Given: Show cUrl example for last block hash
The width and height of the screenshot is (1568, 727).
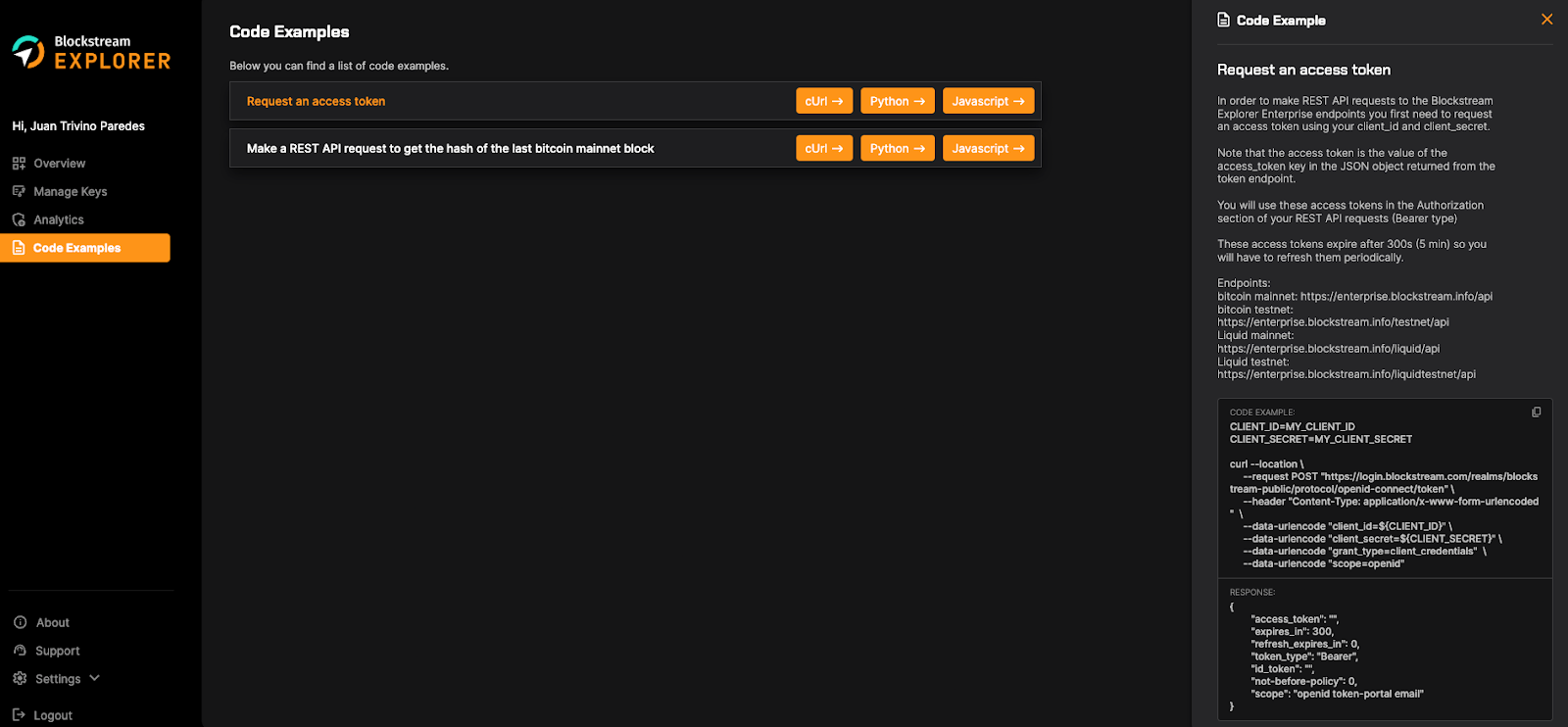Looking at the screenshot, I should pyautogui.click(x=824, y=148).
